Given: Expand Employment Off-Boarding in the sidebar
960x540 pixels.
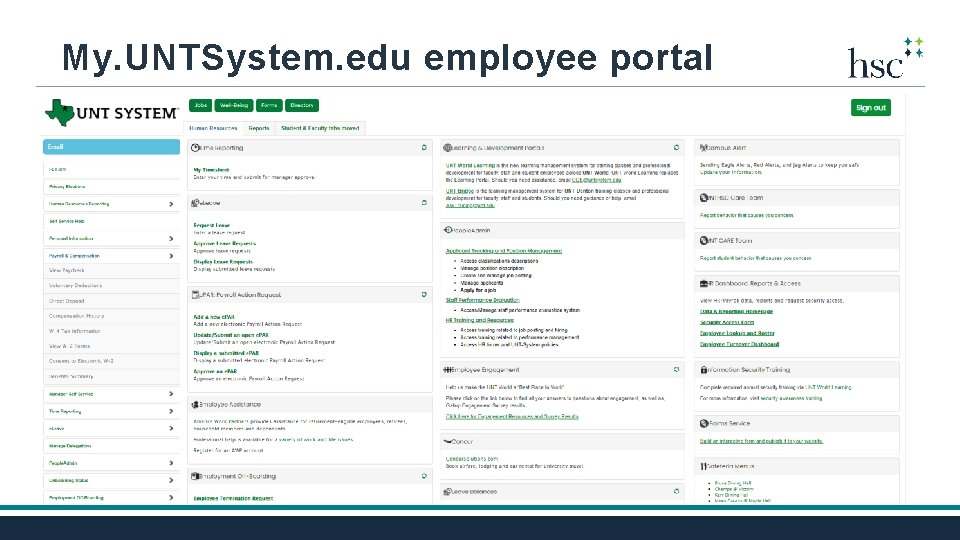Looking at the screenshot, I should [171, 497].
